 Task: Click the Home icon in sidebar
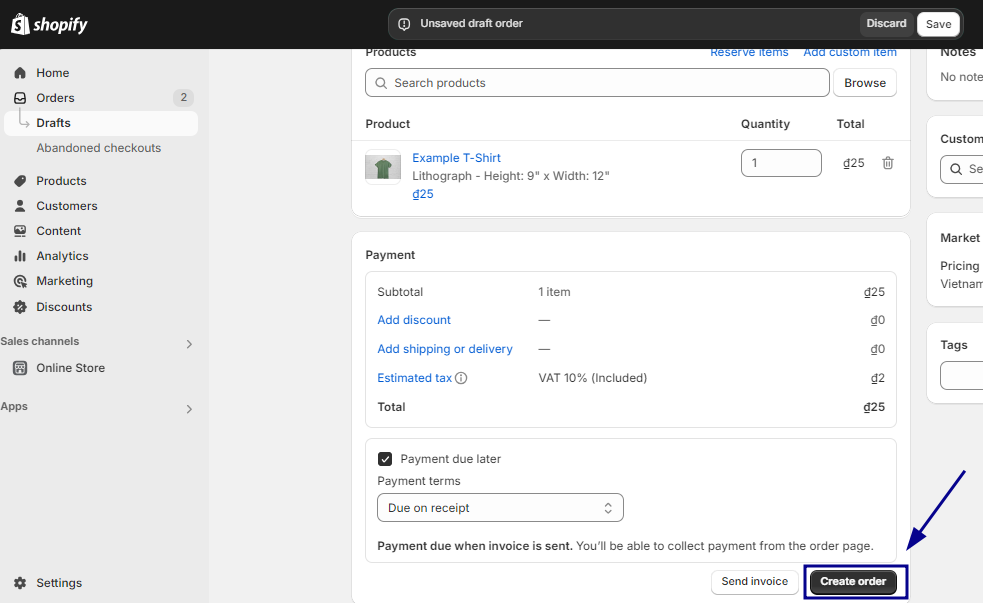click(20, 73)
